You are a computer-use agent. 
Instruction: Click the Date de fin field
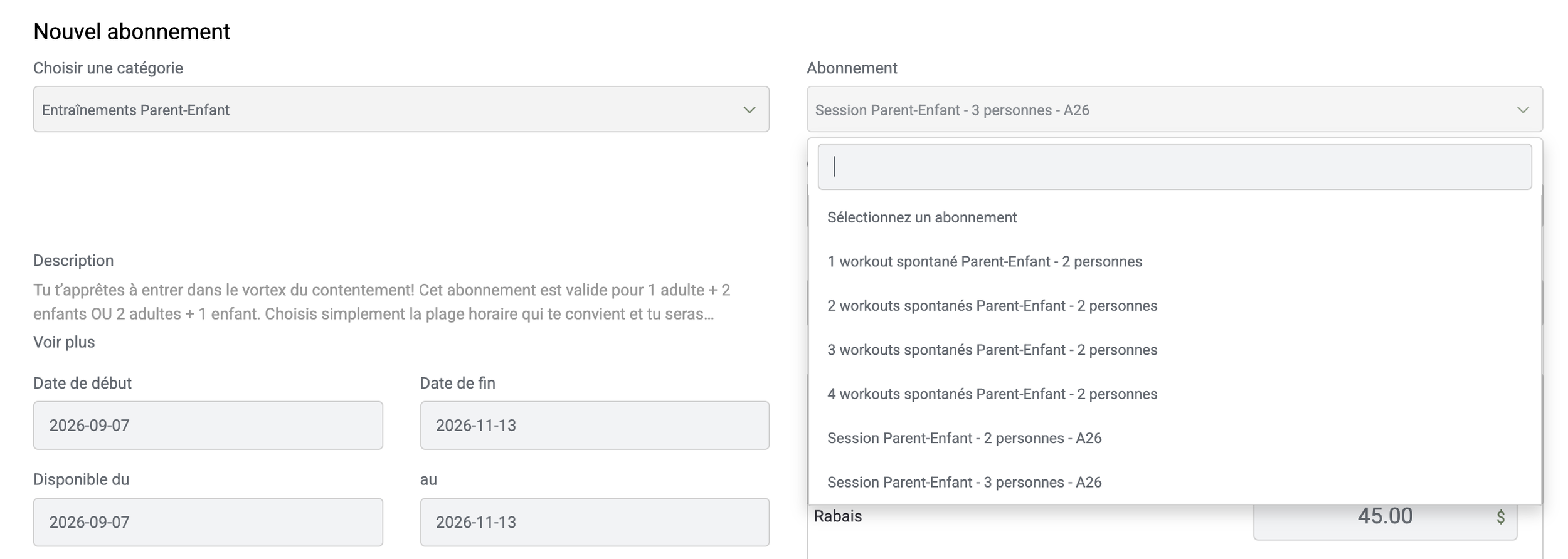tap(595, 426)
